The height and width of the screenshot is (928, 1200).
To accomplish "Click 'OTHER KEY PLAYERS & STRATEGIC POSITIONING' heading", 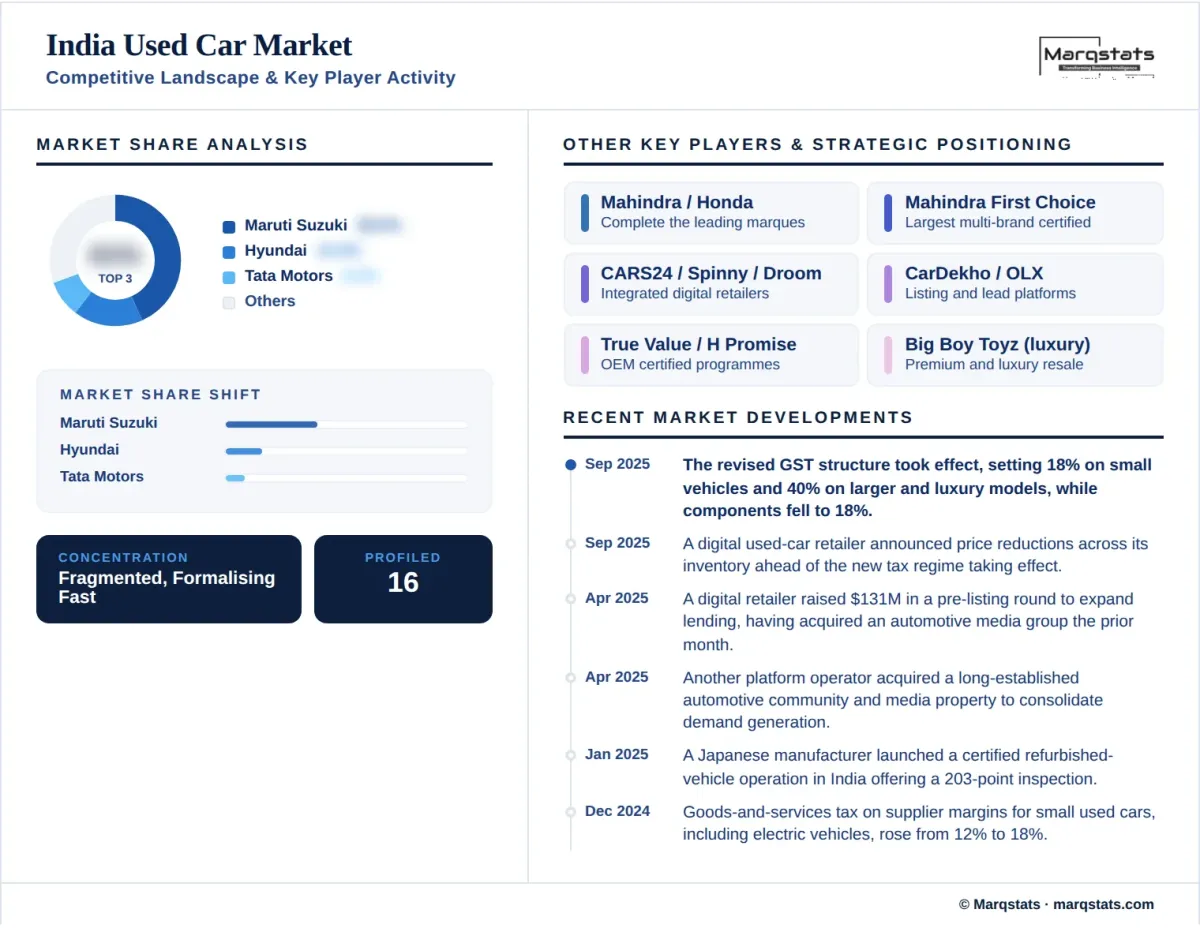I will (817, 144).
